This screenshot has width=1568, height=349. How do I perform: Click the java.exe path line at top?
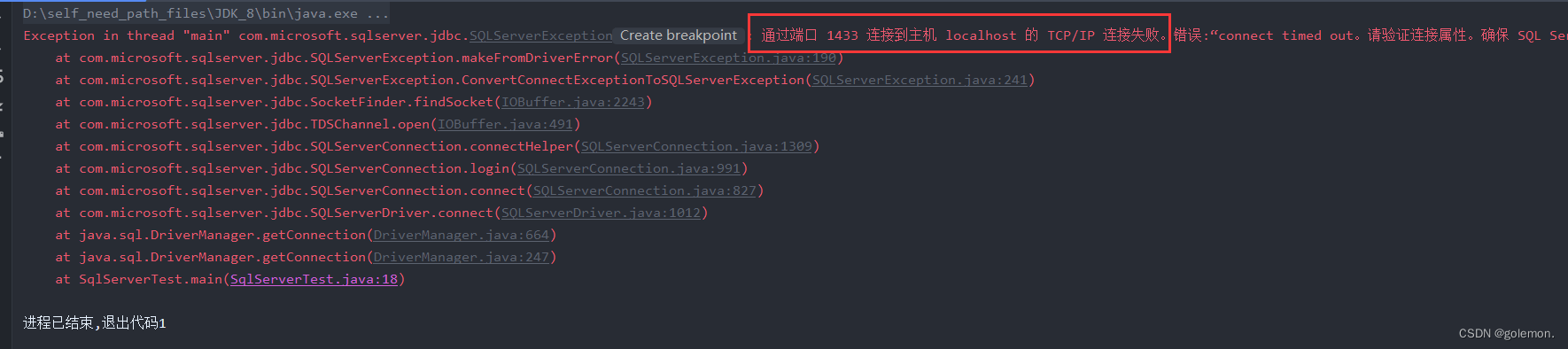pyautogui.click(x=190, y=13)
